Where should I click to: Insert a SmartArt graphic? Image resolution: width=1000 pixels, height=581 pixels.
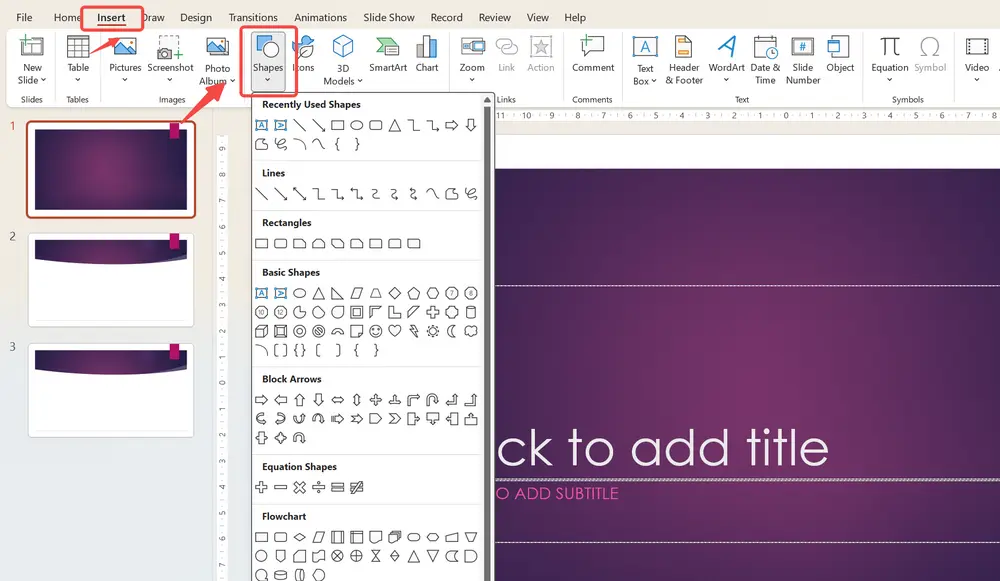(388, 55)
